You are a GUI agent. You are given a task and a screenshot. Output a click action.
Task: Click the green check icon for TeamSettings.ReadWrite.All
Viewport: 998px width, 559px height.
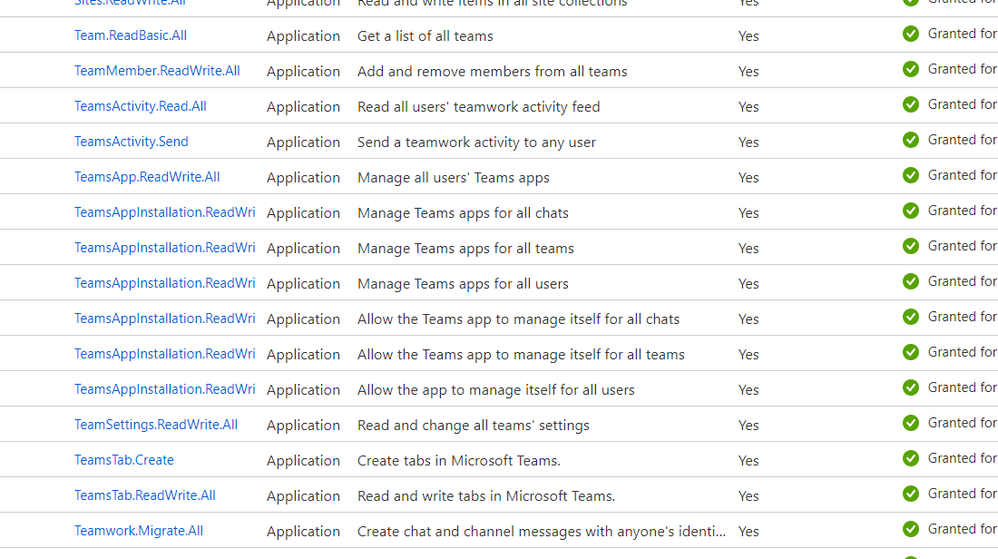910,423
